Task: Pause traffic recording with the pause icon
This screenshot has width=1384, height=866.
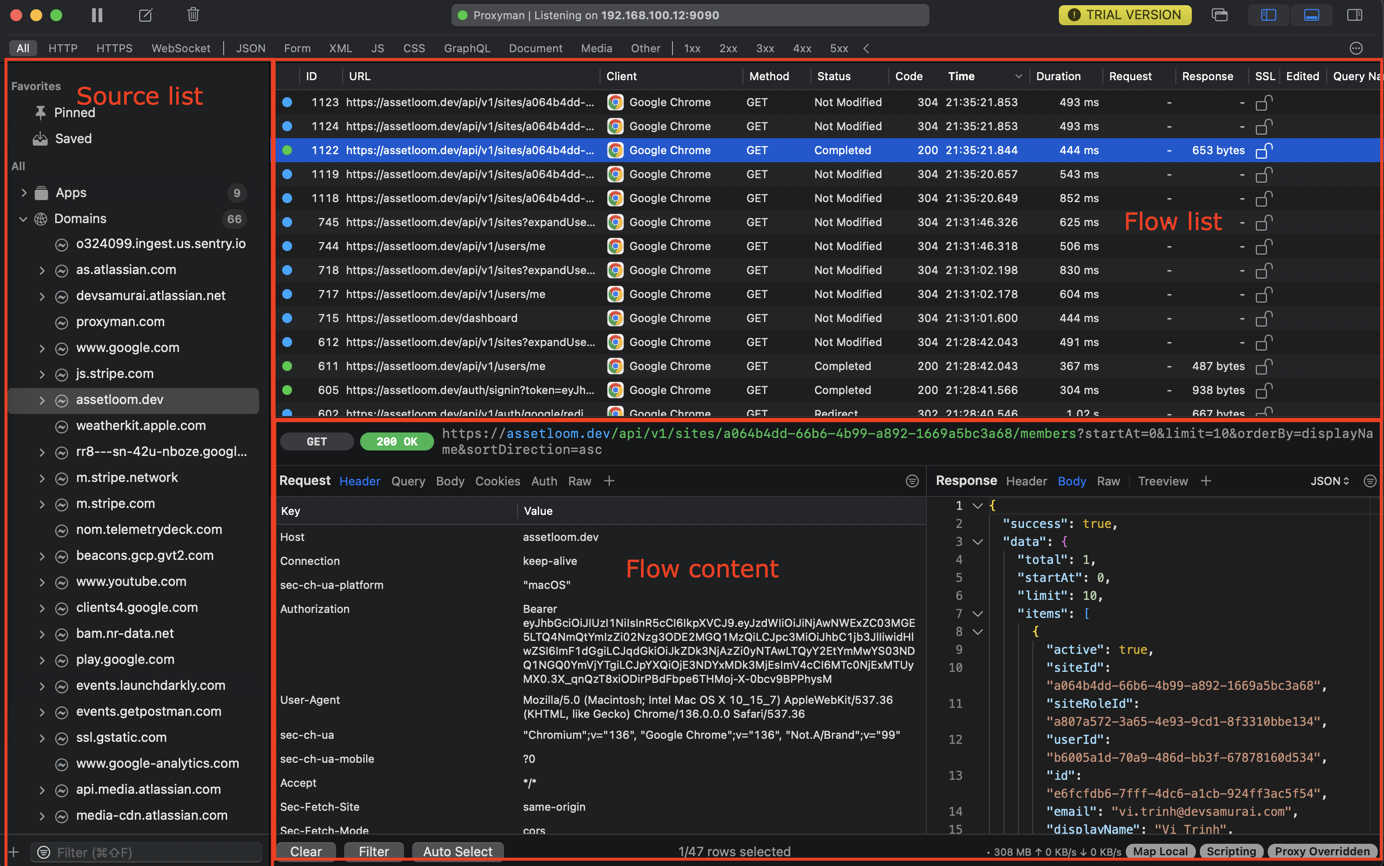Action: click(97, 15)
